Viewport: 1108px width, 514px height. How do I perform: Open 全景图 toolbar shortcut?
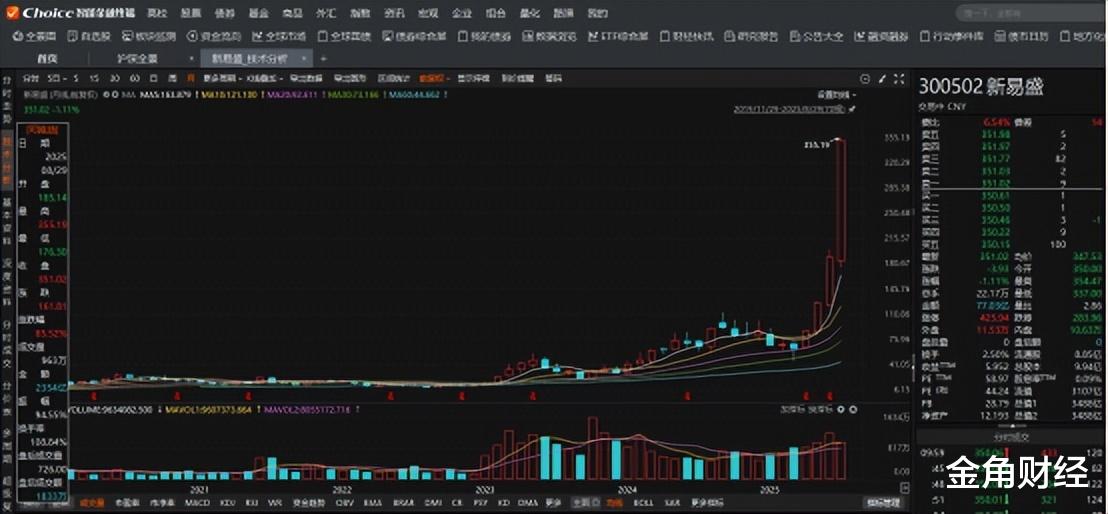pos(35,36)
